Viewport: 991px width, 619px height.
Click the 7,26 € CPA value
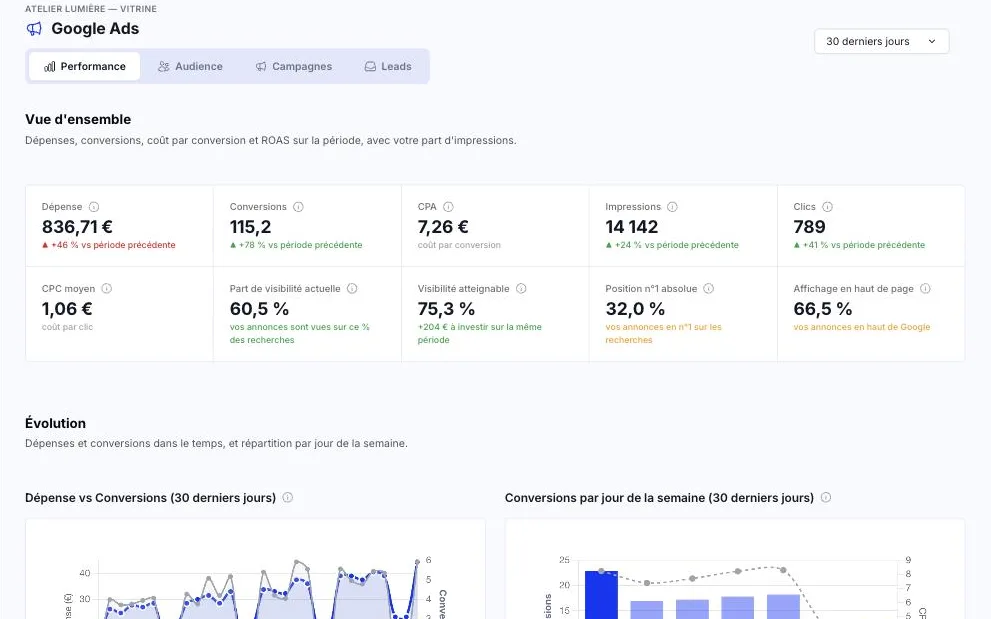pos(443,226)
